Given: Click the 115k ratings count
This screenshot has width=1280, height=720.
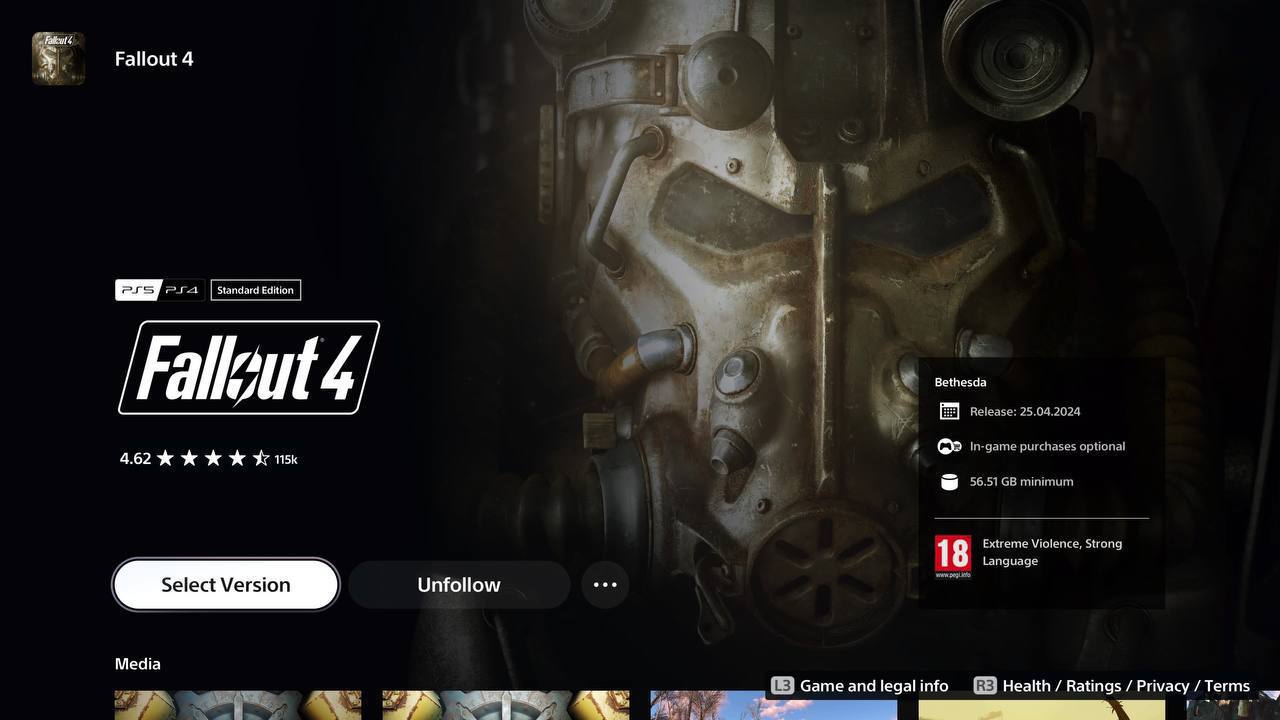Looking at the screenshot, I should click(x=286, y=460).
